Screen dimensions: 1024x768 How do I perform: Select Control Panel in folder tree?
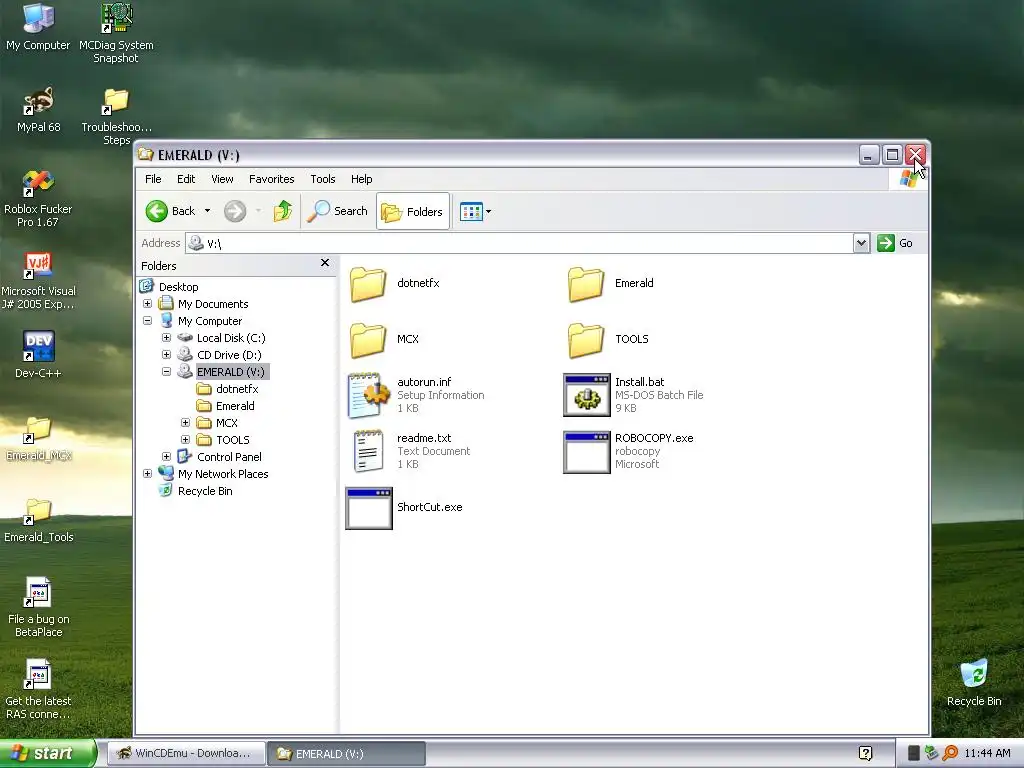click(229, 456)
